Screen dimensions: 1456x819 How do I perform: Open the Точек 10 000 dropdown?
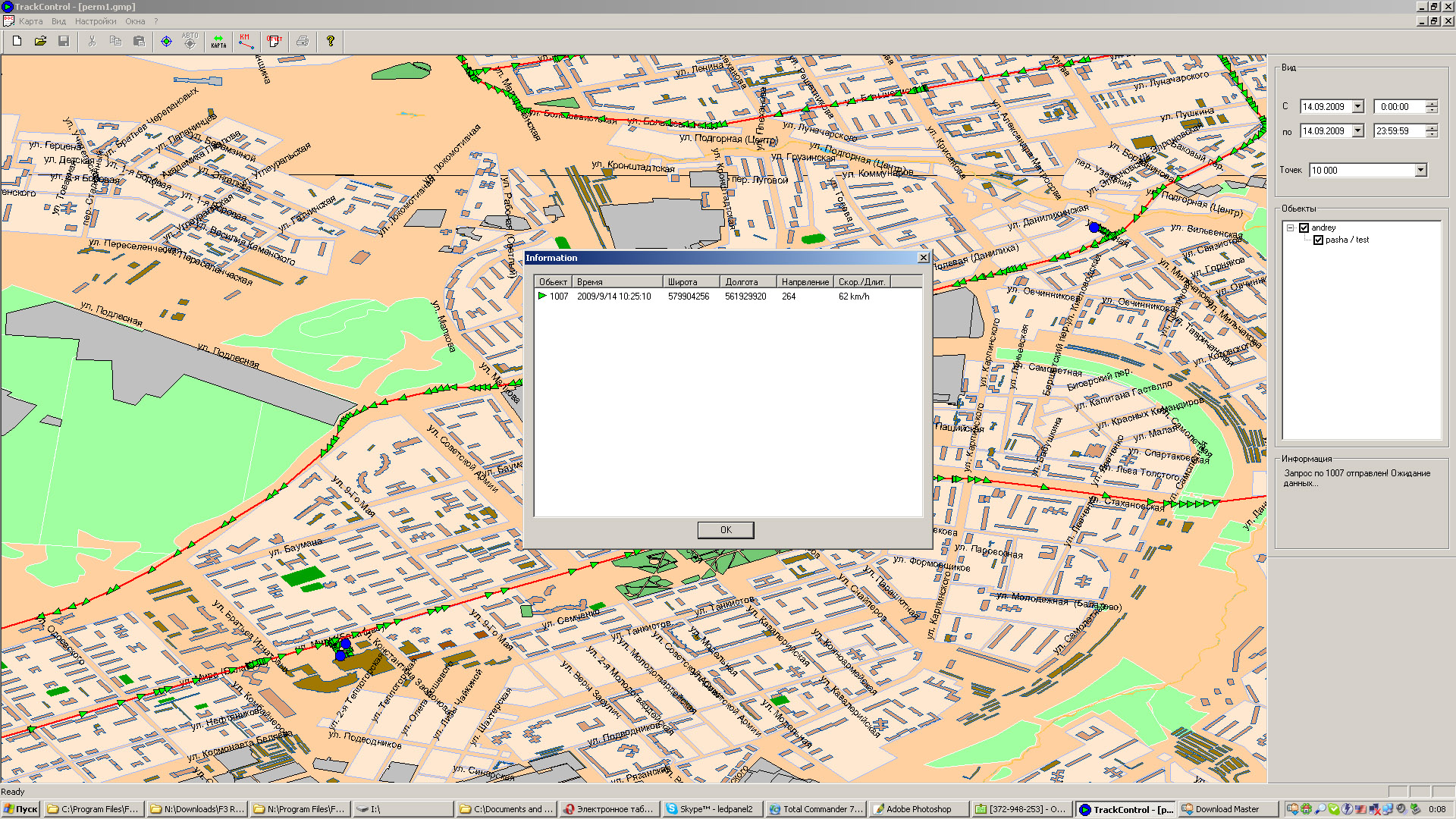click(1420, 171)
